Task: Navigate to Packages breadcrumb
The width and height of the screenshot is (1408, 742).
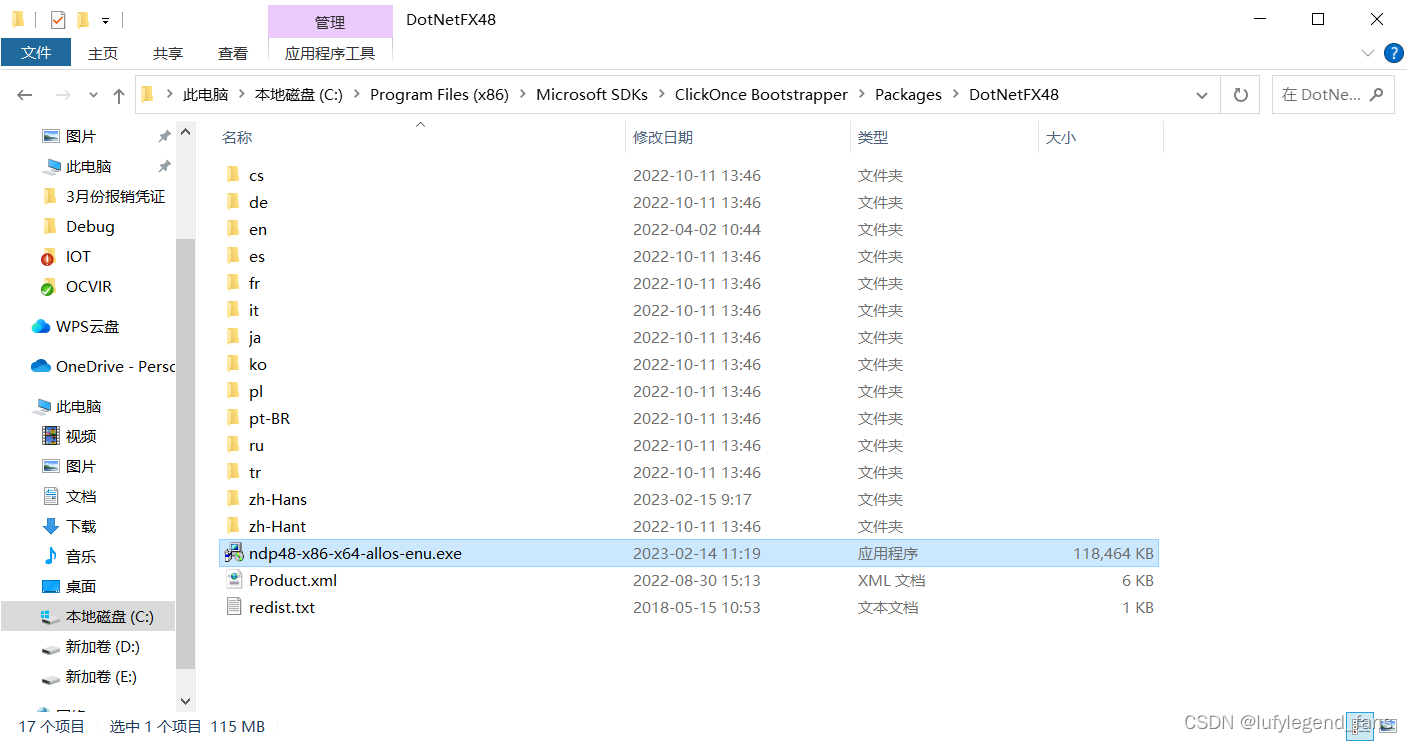Action: point(908,95)
